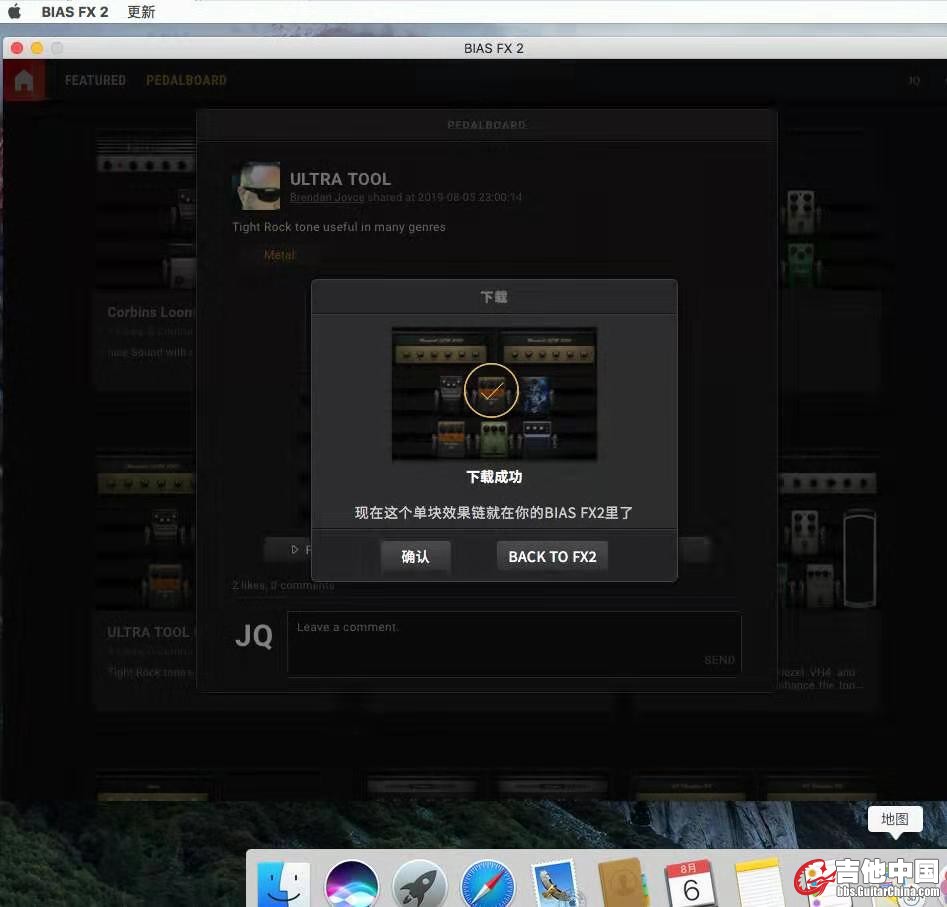The image size is (947, 907).
Task: Click the Metal genre tag
Action: tap(279, 255)
